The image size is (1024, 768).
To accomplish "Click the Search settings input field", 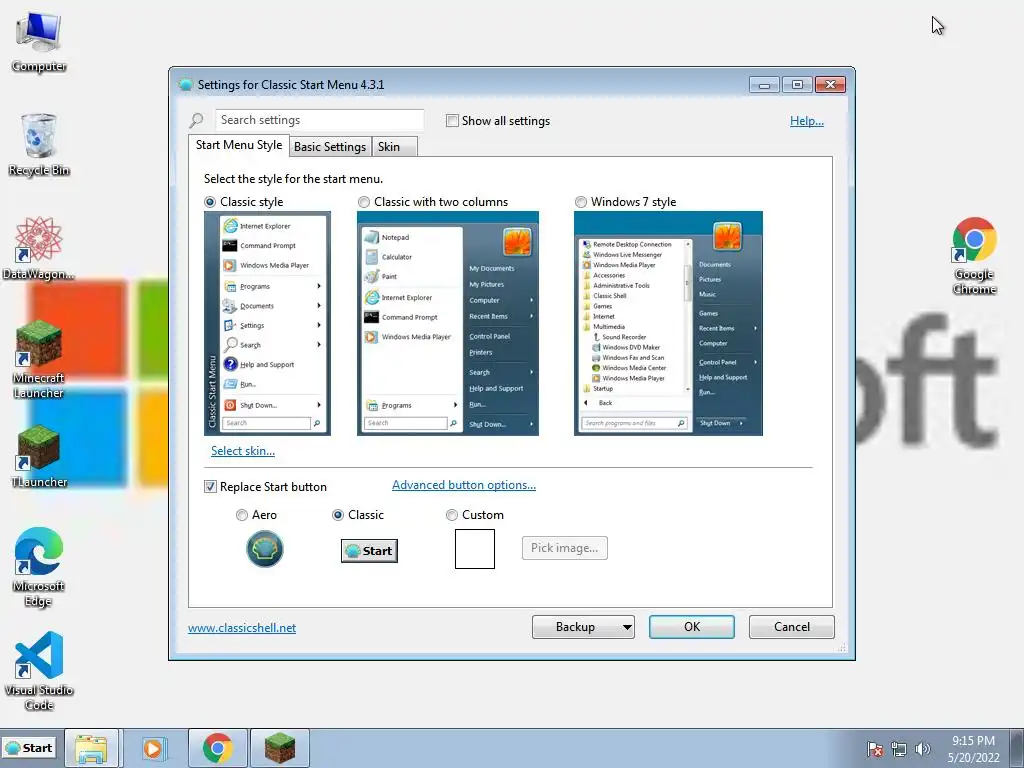I will 319,120.
